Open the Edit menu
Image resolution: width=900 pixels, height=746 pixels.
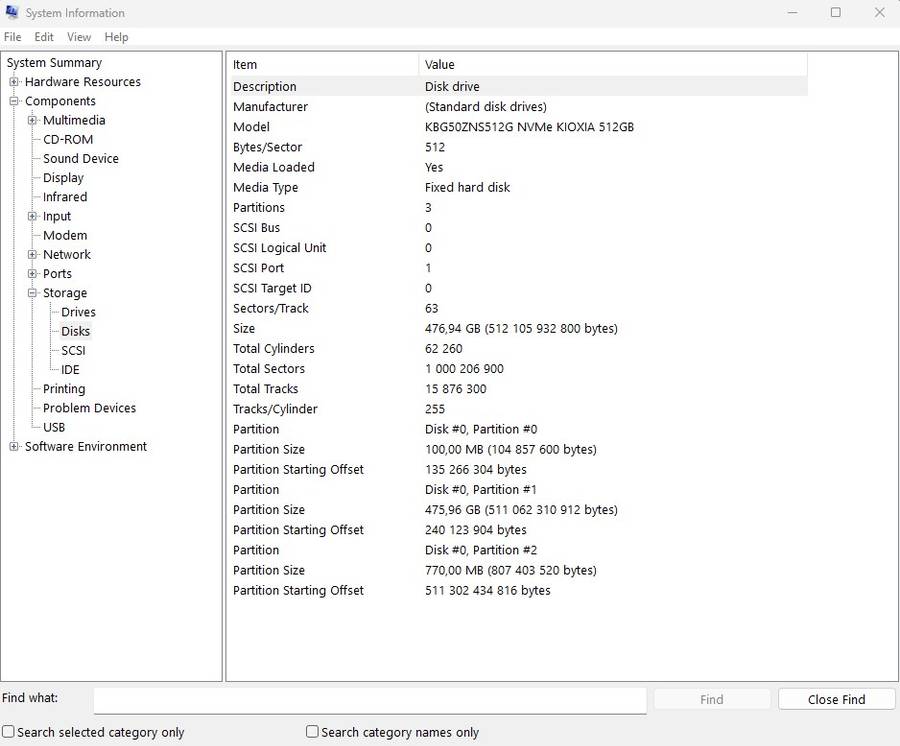(44, 37)
